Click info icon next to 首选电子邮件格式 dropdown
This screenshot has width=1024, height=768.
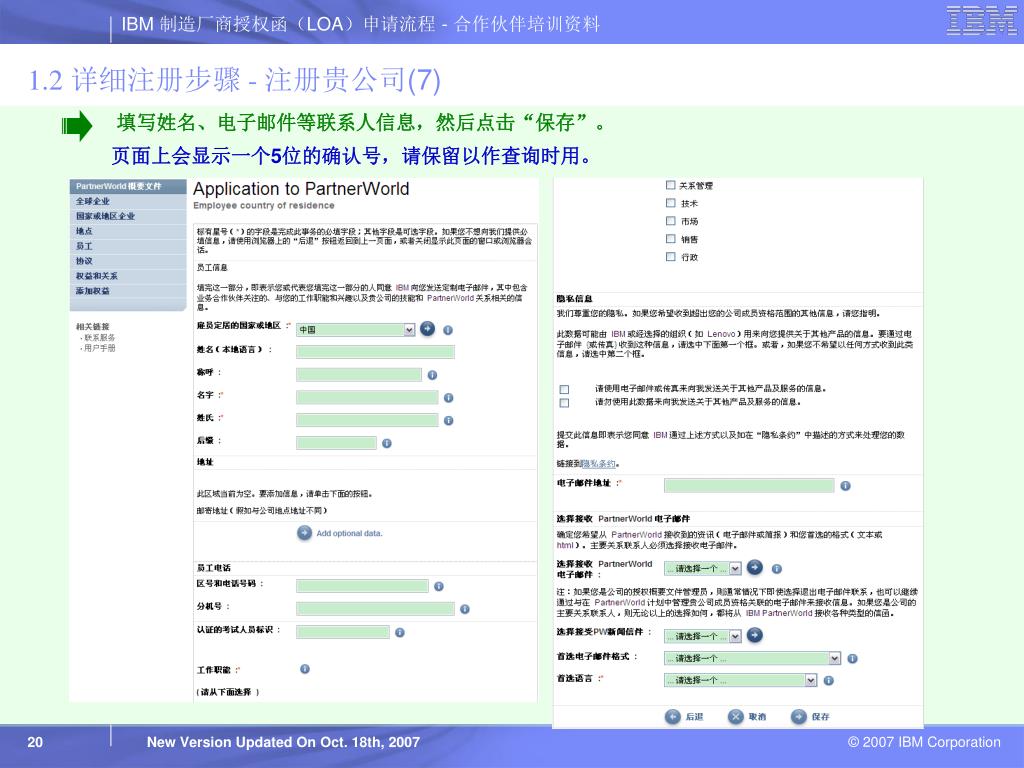coord(852,658)
